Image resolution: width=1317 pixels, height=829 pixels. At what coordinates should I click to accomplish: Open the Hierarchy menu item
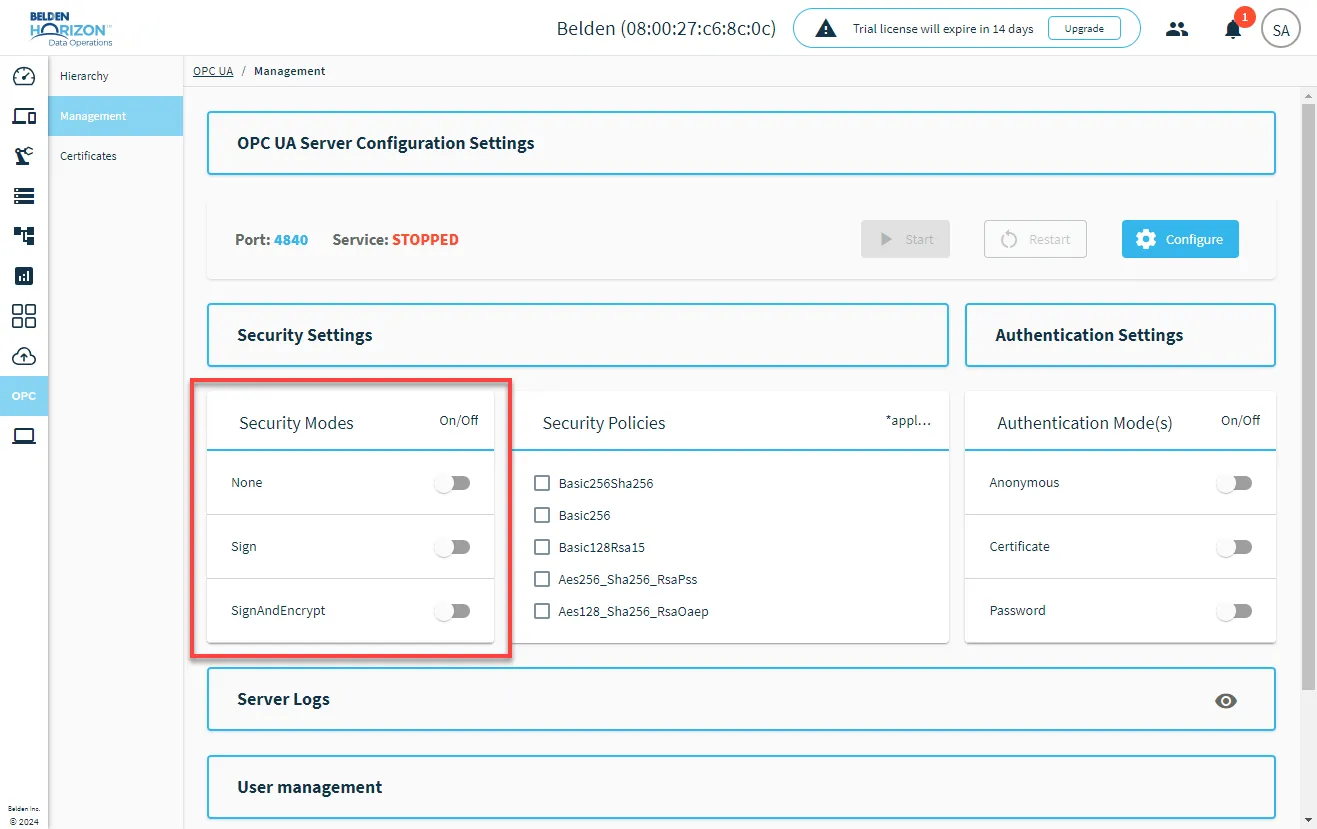[x=116, y=76]
